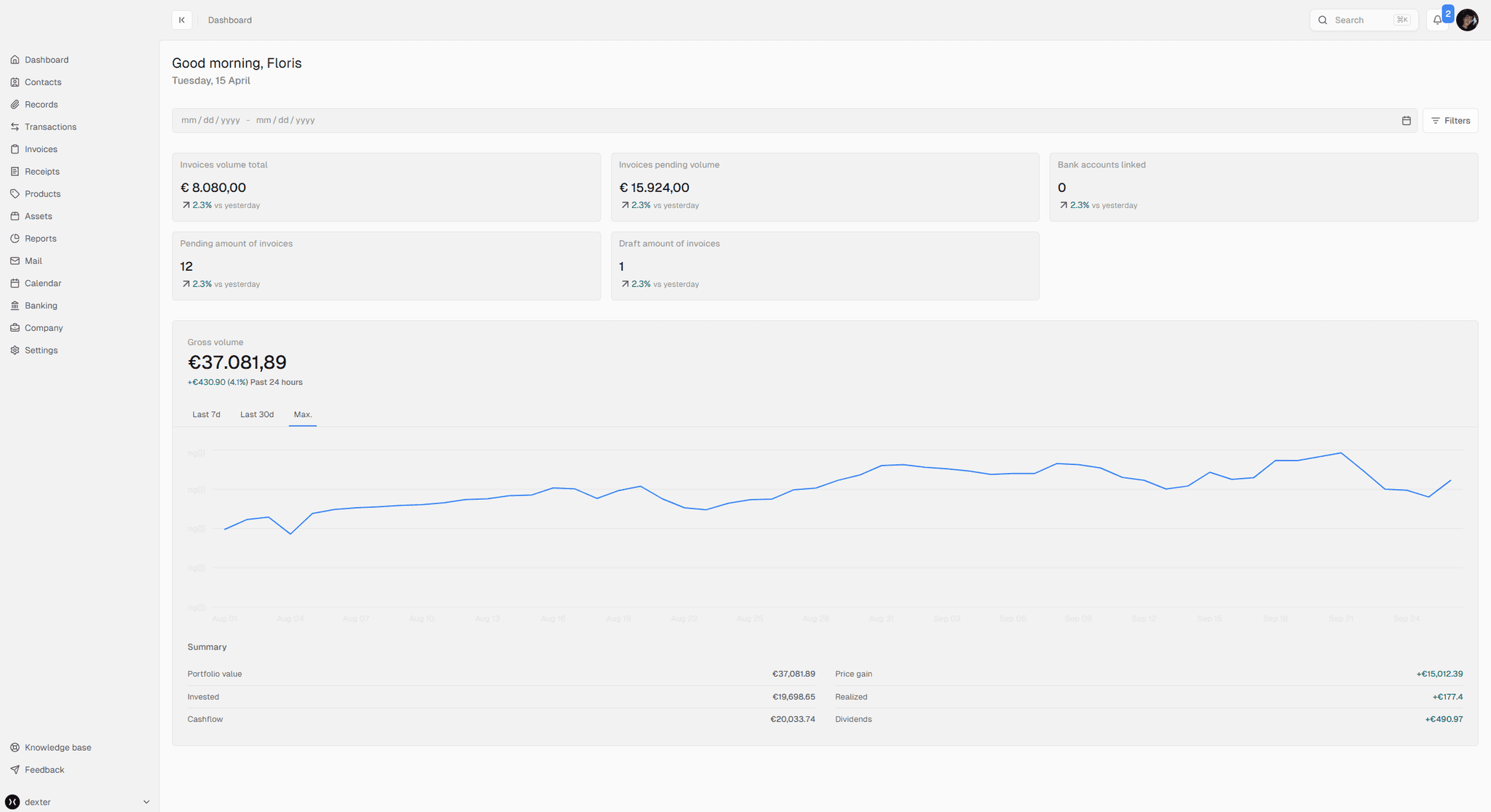Screen dimensions: 1491x812
Task: Open the Filters button
Action: (1450, 121)
